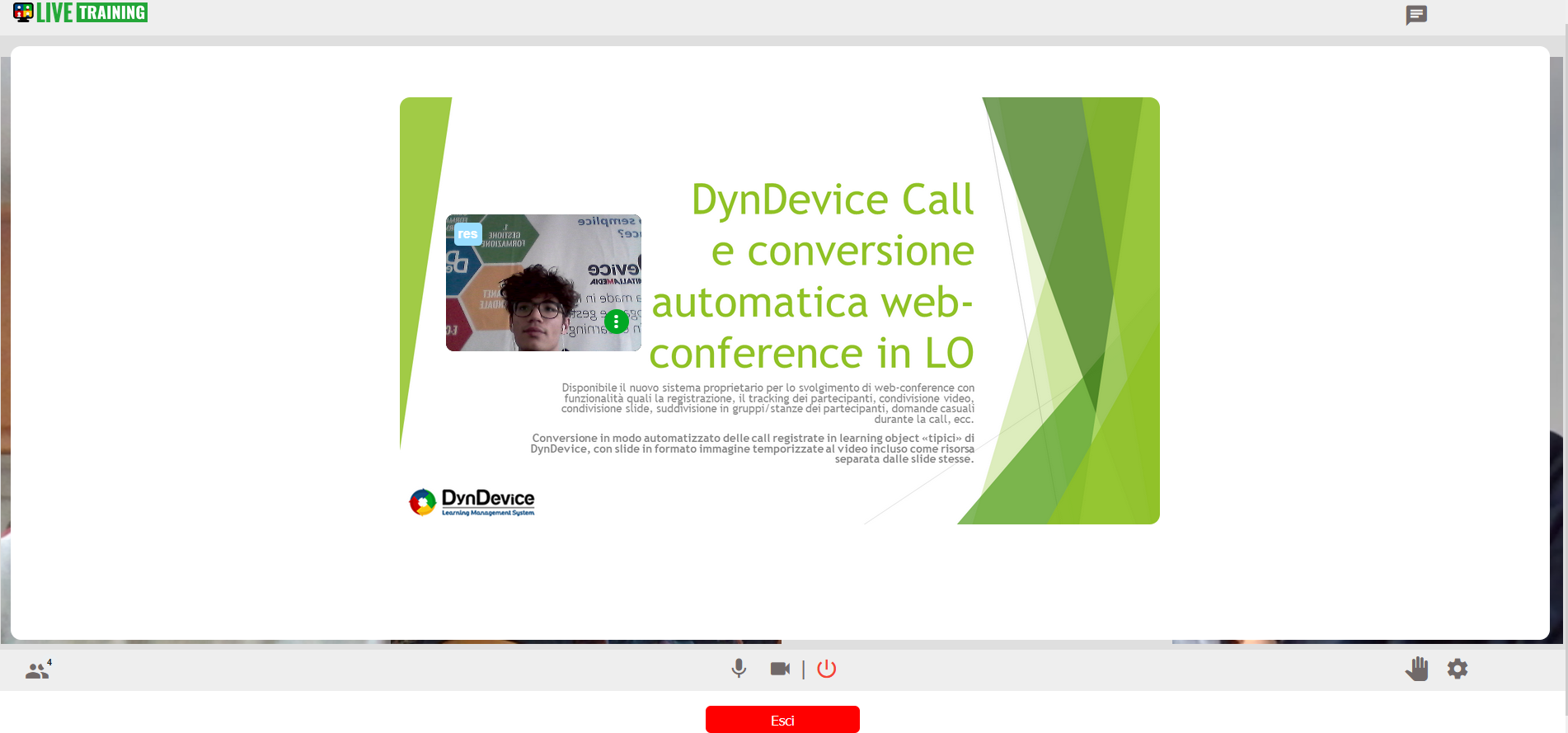Viewport: 1568px width, 733px height.
Task: Raise hand icon
Action: click(x=1416, y=669)
